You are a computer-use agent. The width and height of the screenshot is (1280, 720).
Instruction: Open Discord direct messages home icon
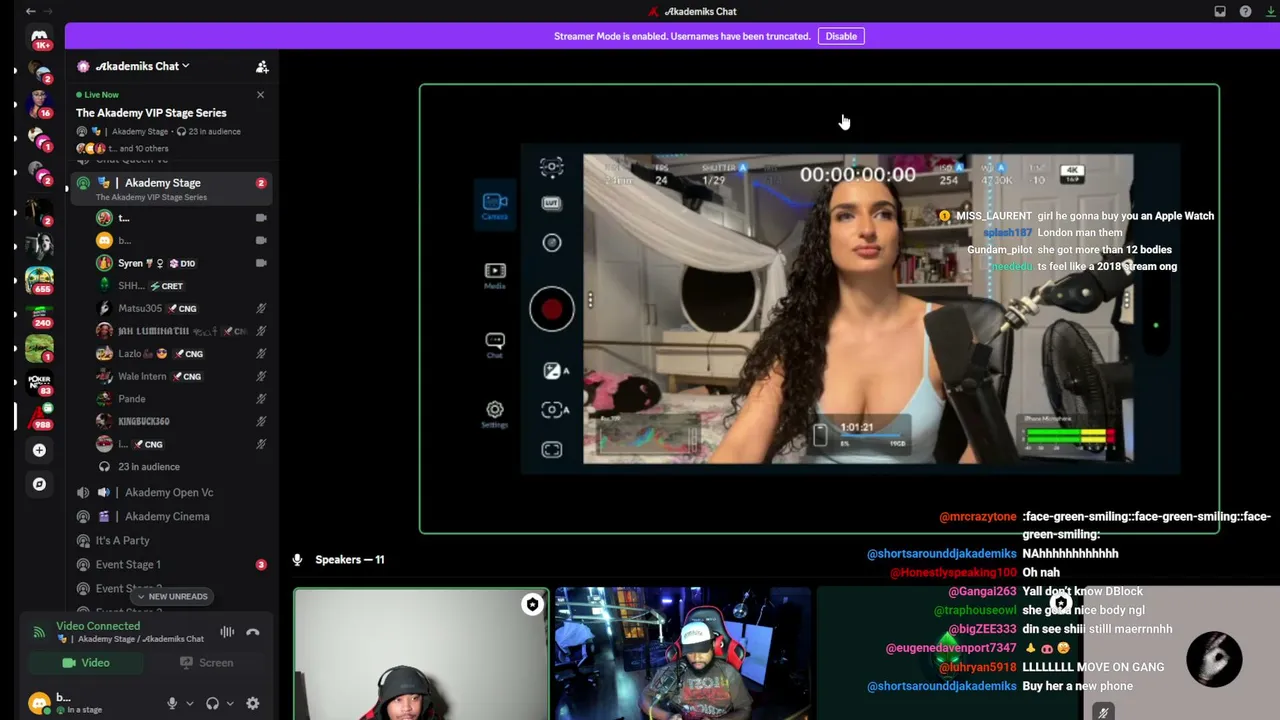click(39, 37)
